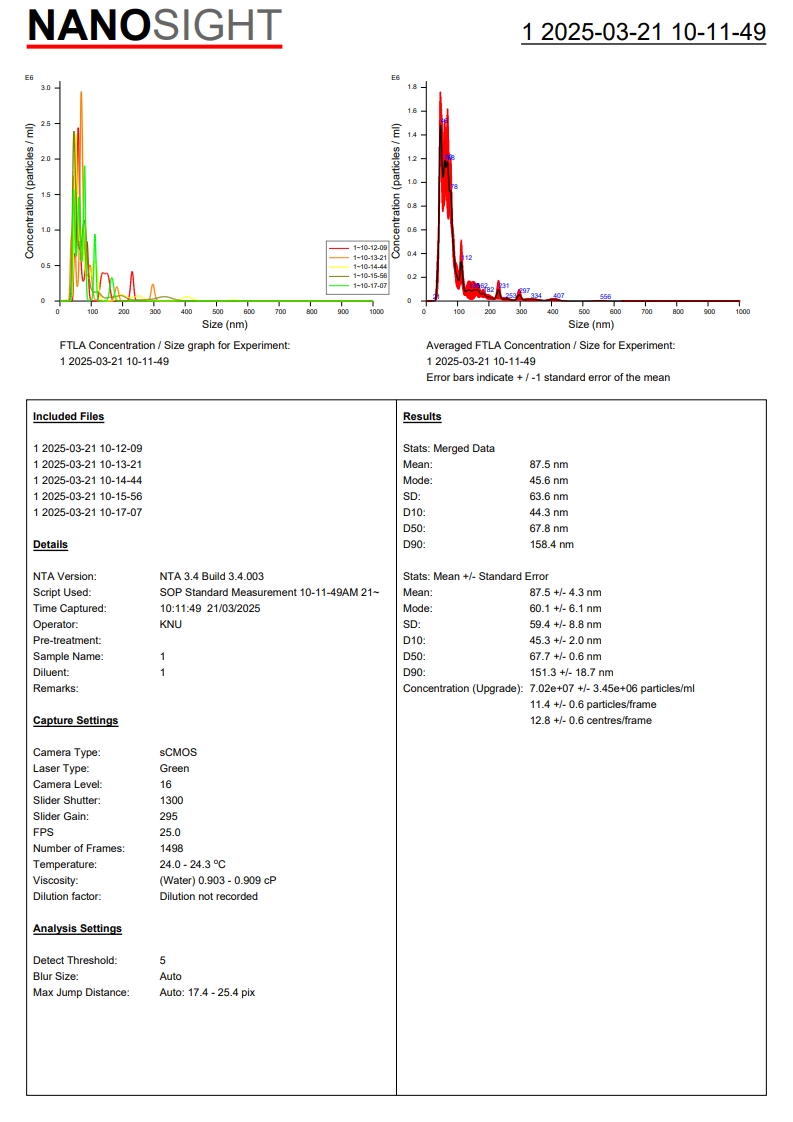
Task: Select merged D10 value 44.3 nm
Action: (549, 512)
